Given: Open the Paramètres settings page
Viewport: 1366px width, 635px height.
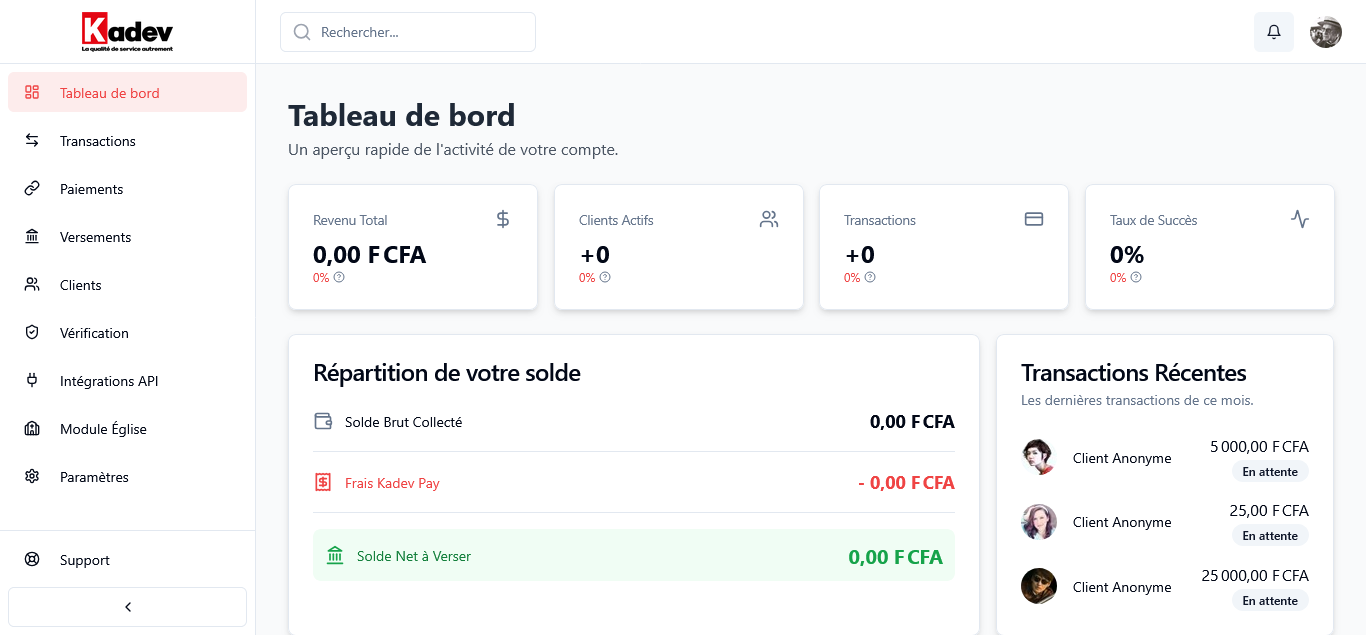Looking at the screenshot, I should point(95,477).
